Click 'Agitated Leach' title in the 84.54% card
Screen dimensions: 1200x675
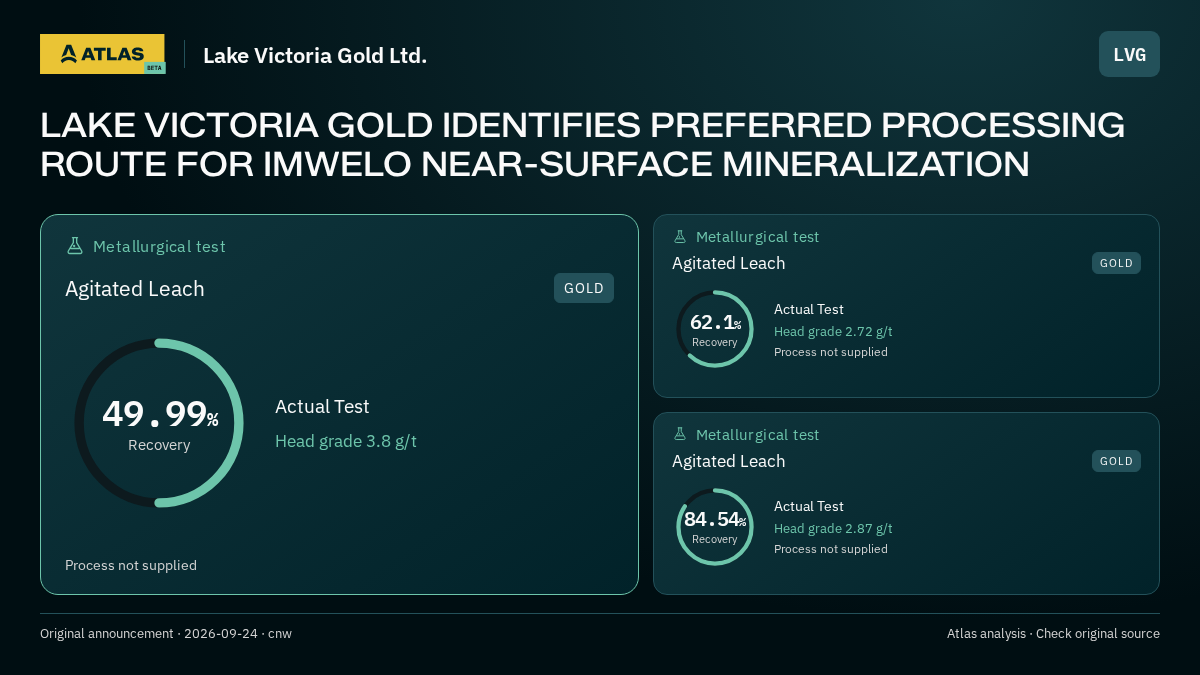729,461
